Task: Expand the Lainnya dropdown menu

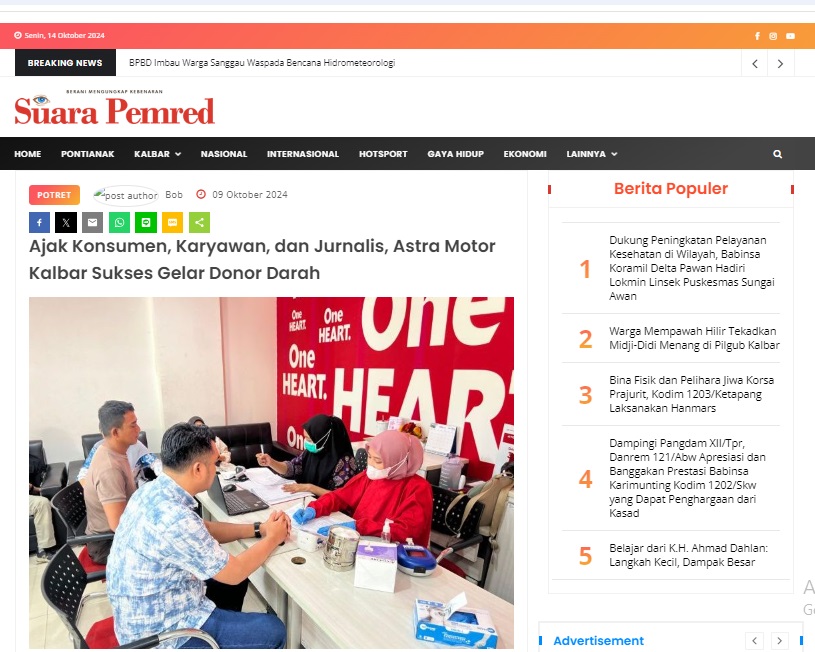Action: [591, 154]
